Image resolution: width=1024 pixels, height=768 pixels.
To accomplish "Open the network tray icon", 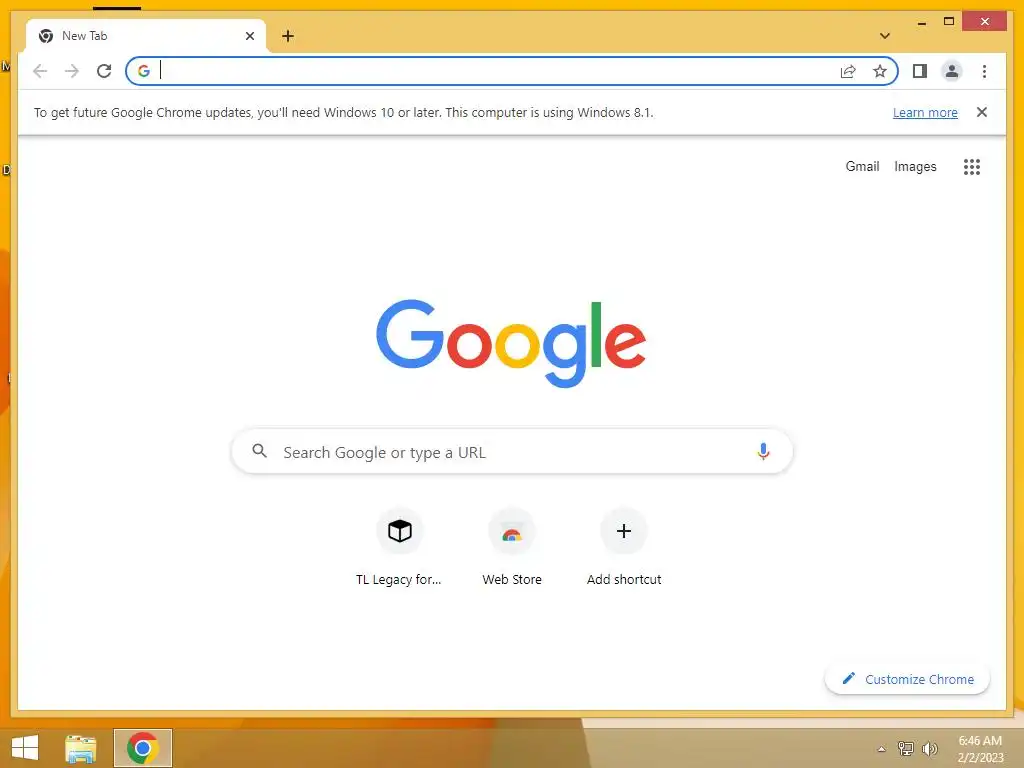I will coord(905,748).
